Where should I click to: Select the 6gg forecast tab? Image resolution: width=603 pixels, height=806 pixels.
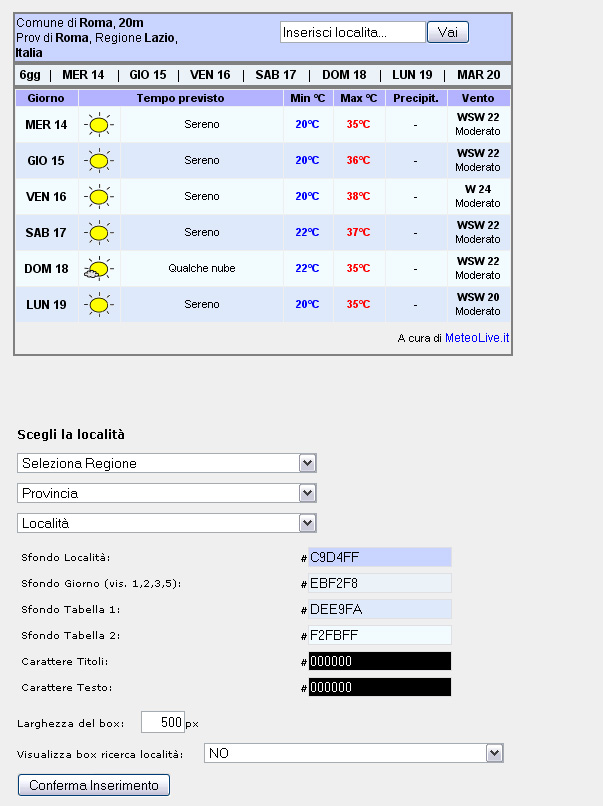(30, 75)
